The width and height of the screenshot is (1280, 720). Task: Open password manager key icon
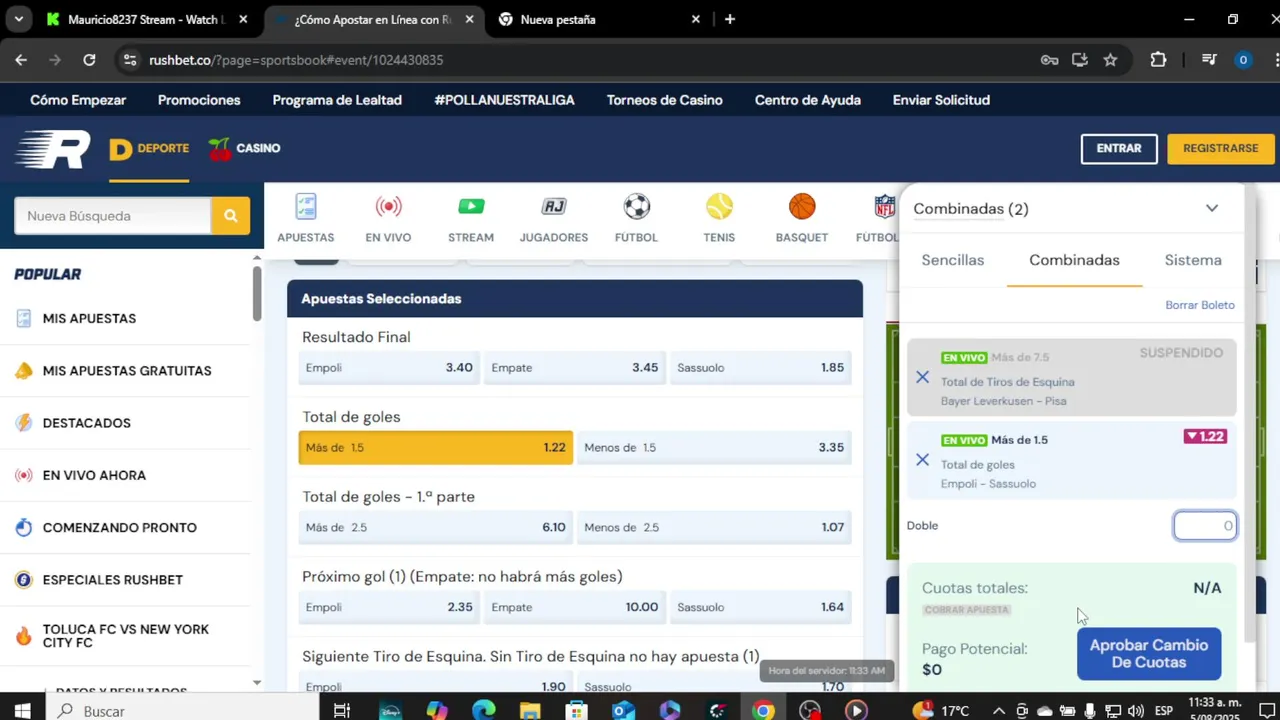pos(1049,60)
